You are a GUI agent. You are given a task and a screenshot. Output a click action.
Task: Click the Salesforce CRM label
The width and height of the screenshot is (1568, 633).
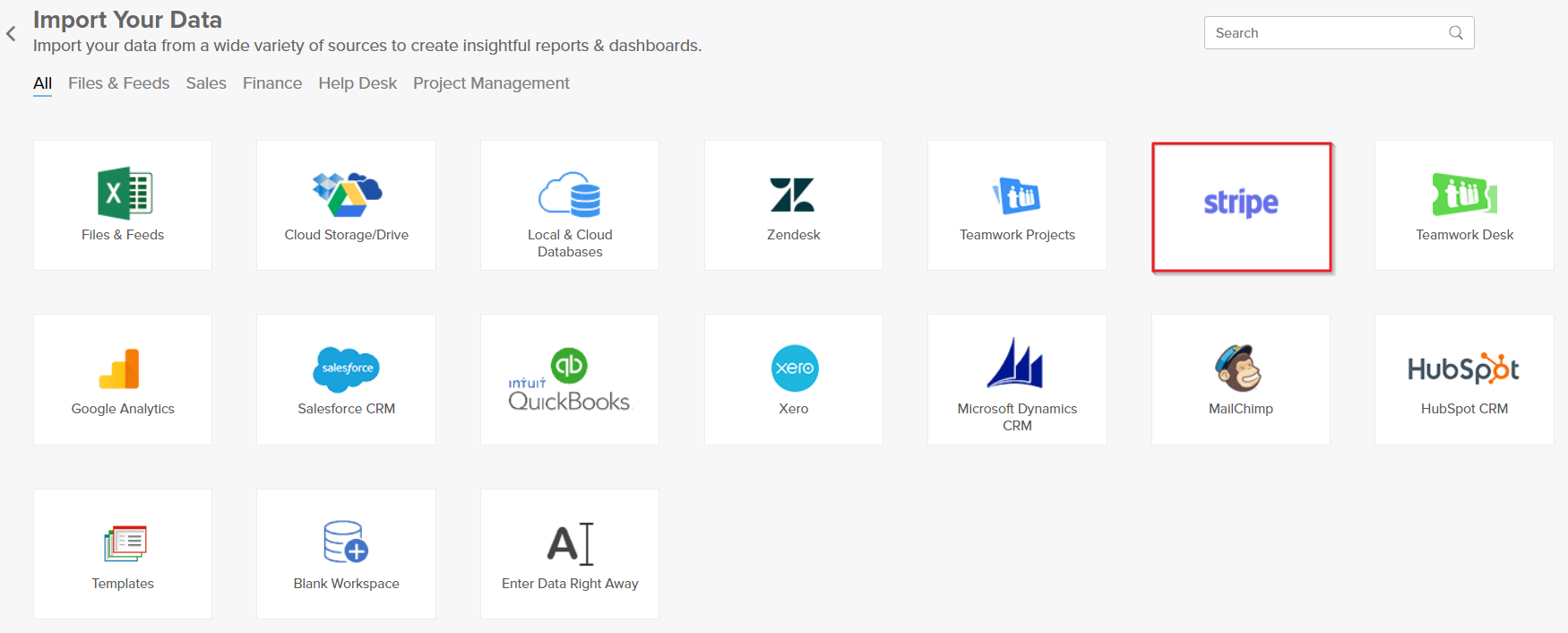coord(347,409)
